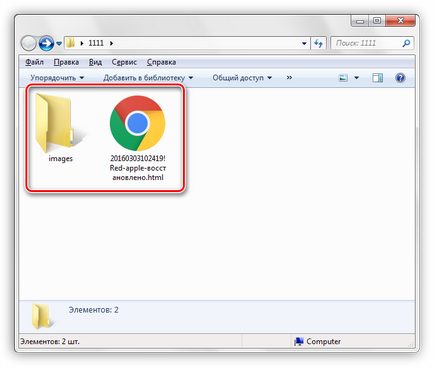Image resolution: width=434 pixels, height=367 pixels.
Task: Click the Поиск: 1111 search field
Action: click(367, 43)
